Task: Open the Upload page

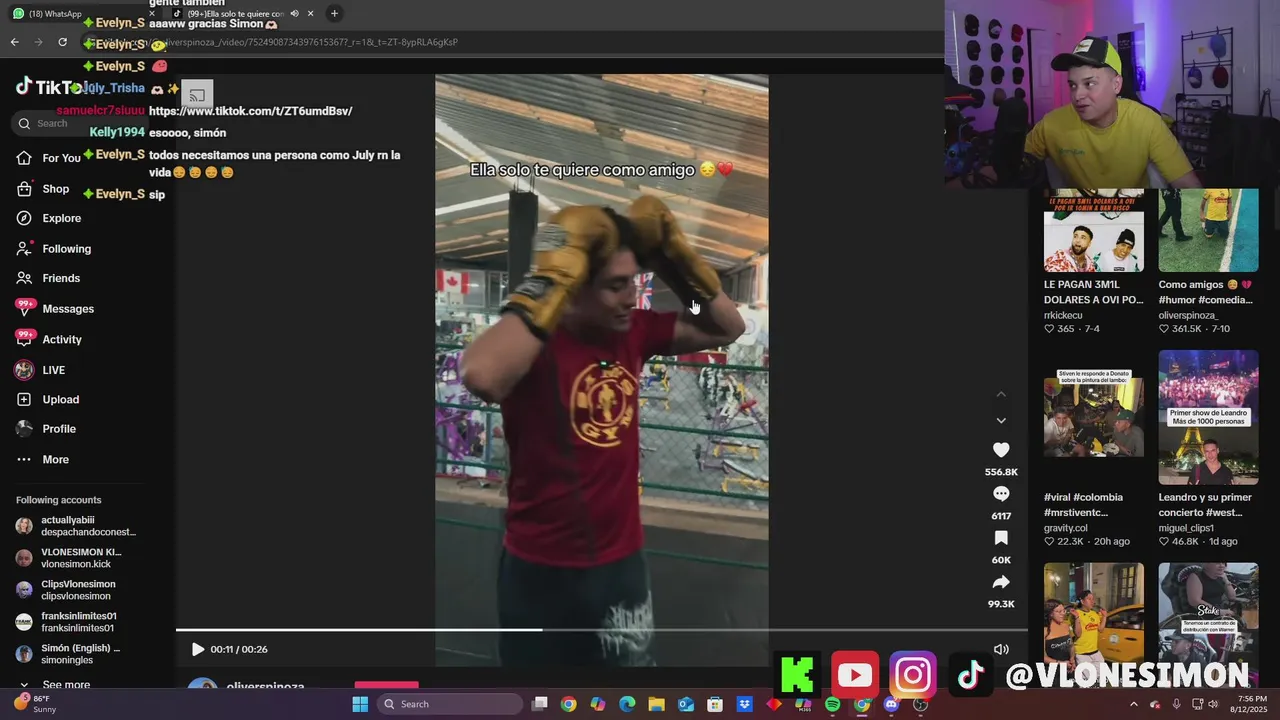Action: [x=48, y=399]
